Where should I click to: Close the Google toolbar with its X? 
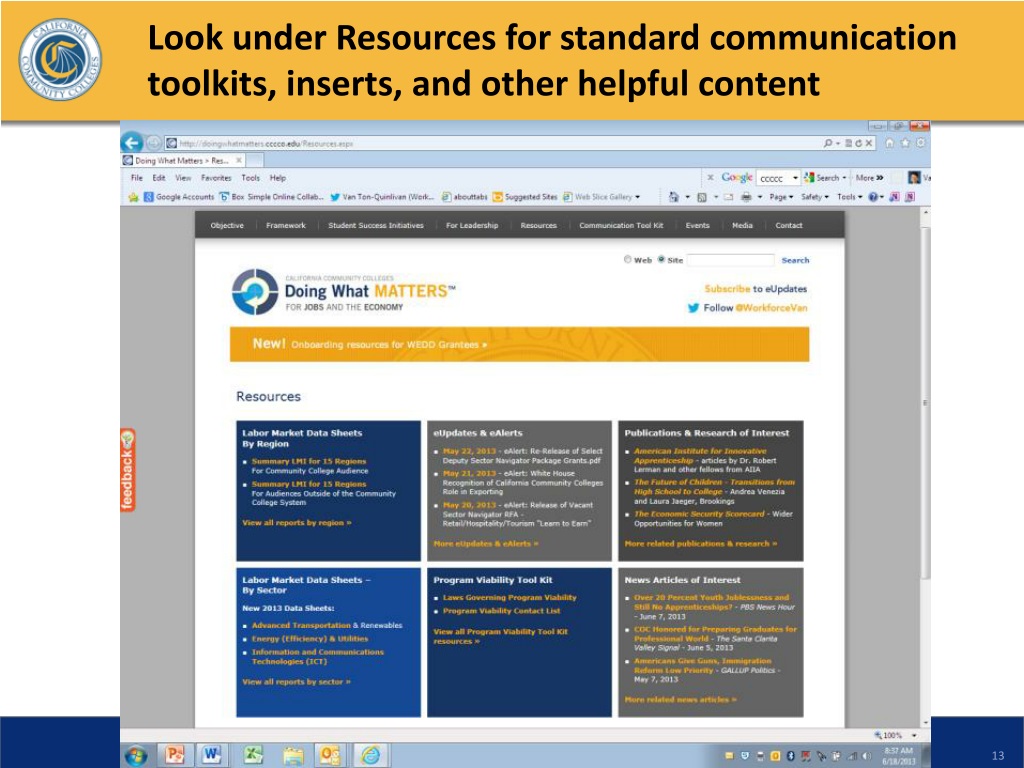point(711,178)
